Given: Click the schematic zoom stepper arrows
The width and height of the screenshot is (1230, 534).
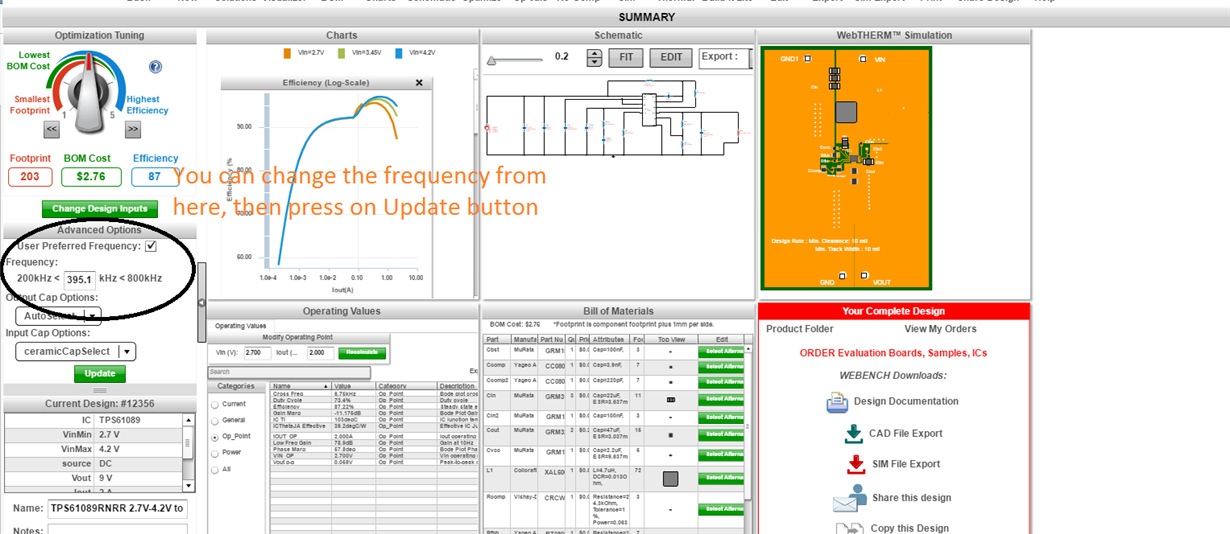Looking at the screenshot, I should (x=594, y=58).
